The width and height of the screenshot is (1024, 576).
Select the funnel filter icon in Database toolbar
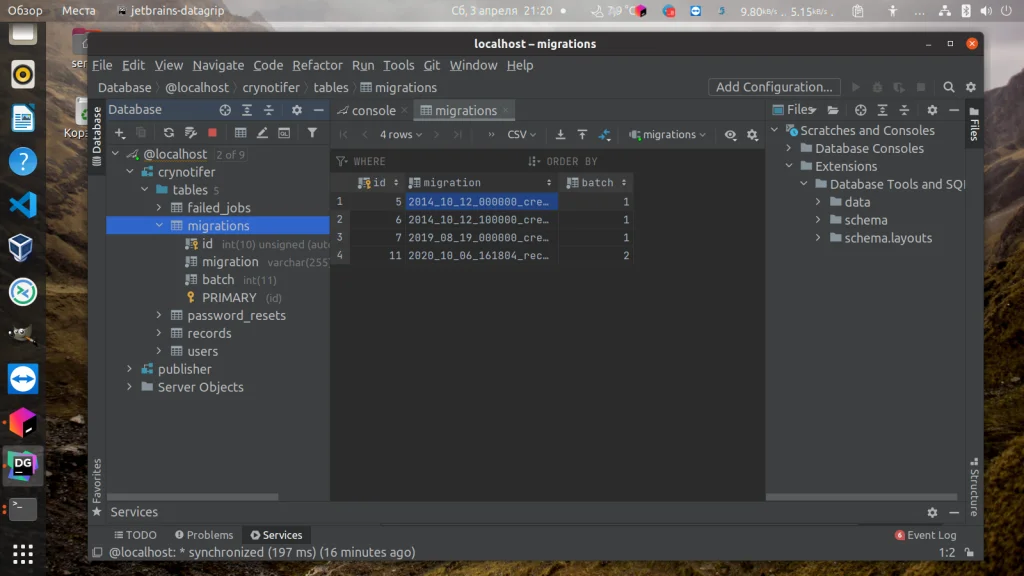pos(313,131)
